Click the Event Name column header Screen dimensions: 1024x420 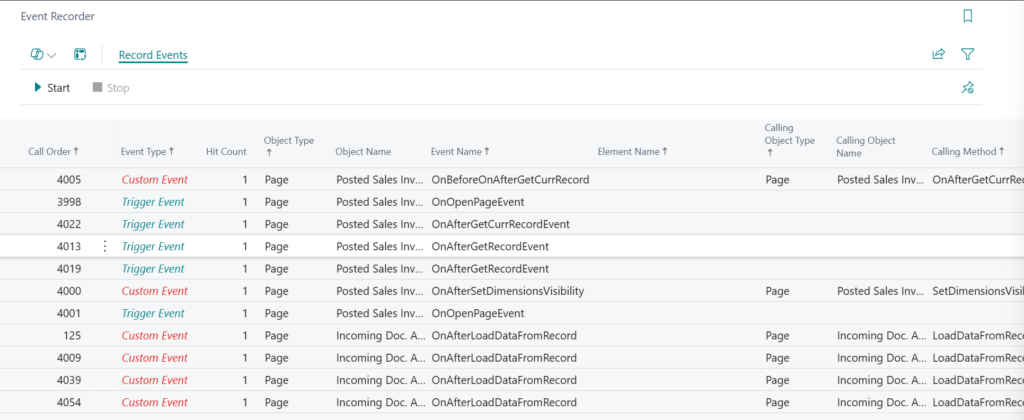click(459, 151)
